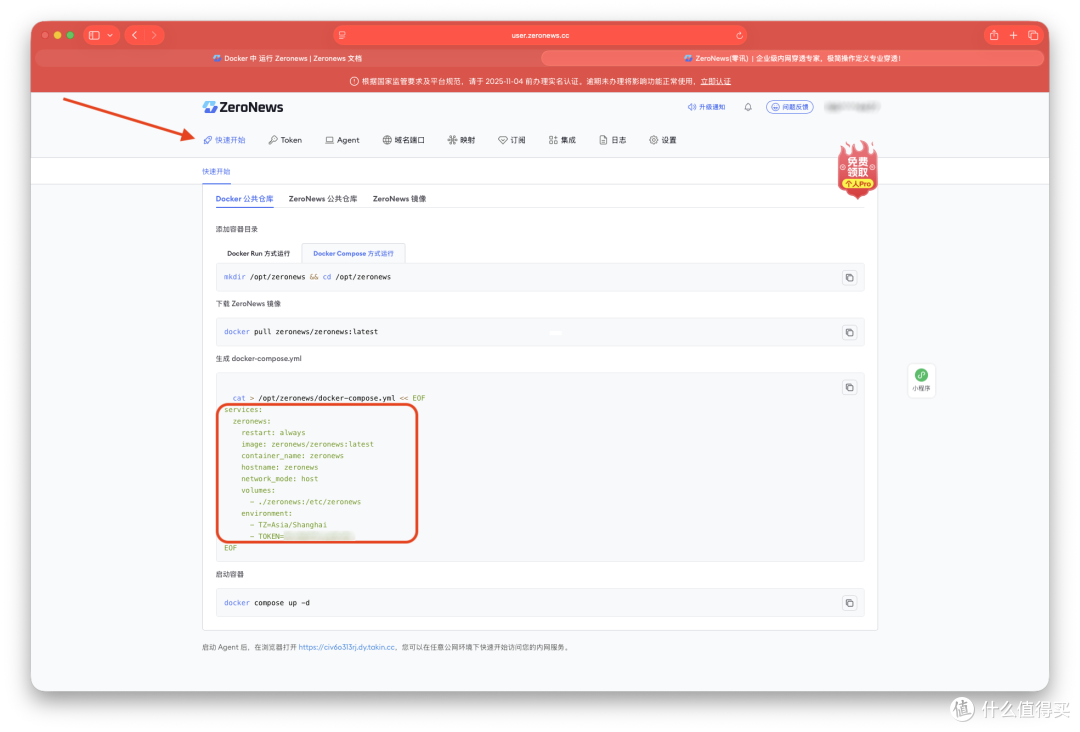Screen dimensions: 1080x732
Task: Open the Agent menu item
Action: (342, 140)
